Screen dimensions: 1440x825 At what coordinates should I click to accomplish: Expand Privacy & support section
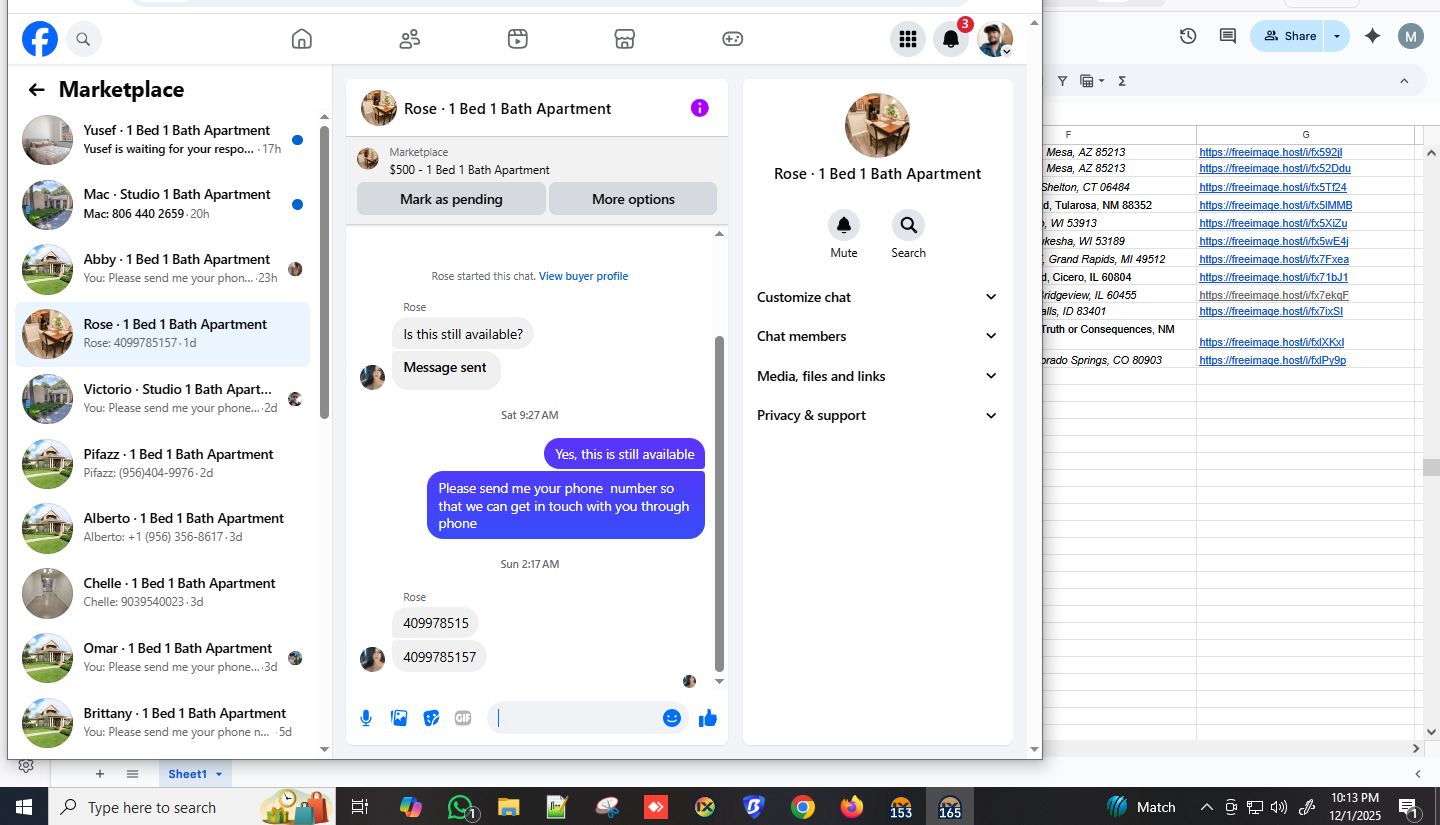point(877,415)
